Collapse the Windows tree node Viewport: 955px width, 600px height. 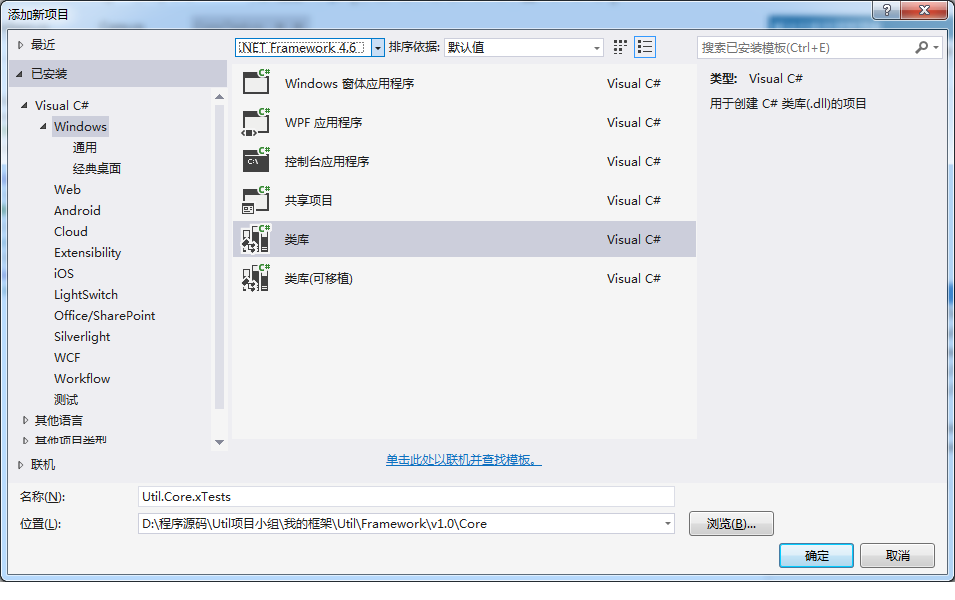pos(43,126)
